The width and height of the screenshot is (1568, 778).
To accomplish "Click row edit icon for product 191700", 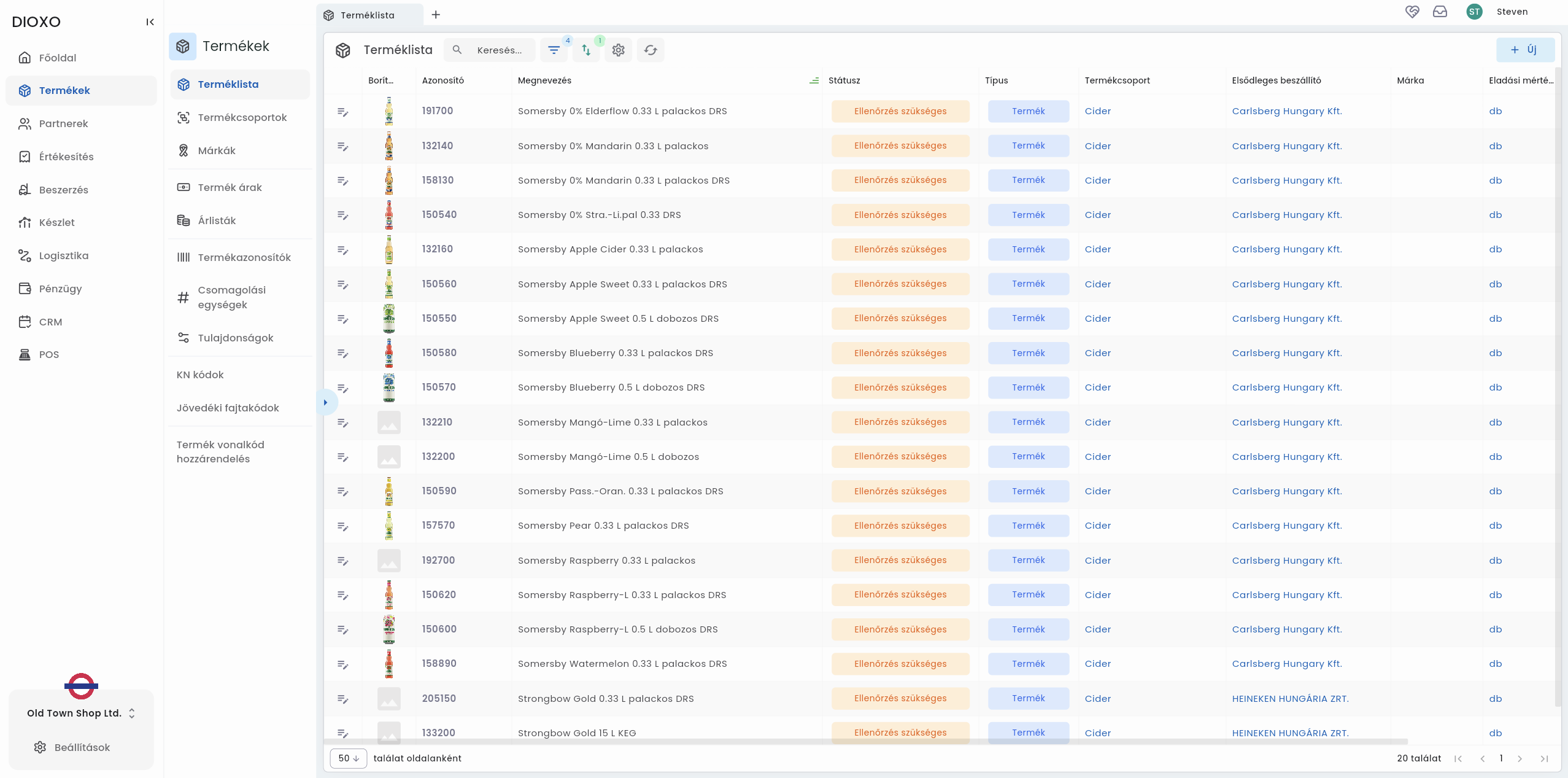I will pyautogui.click(x=342, y=112).
